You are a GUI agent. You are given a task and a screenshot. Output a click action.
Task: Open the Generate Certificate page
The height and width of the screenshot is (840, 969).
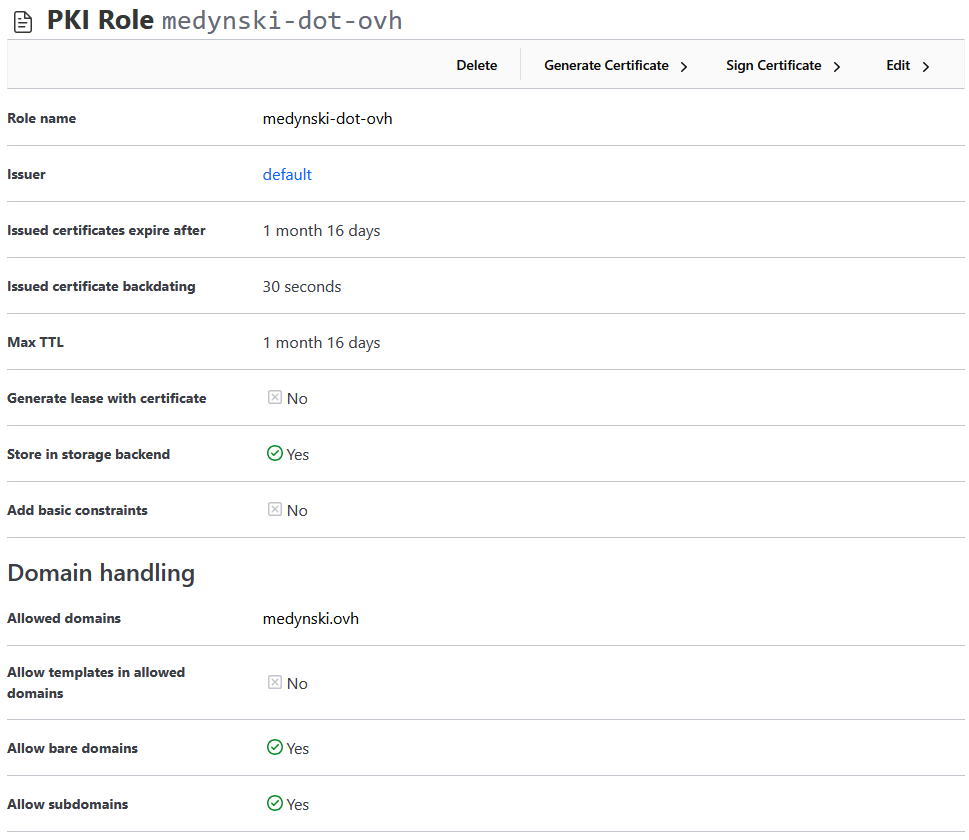tap(606, 66)
